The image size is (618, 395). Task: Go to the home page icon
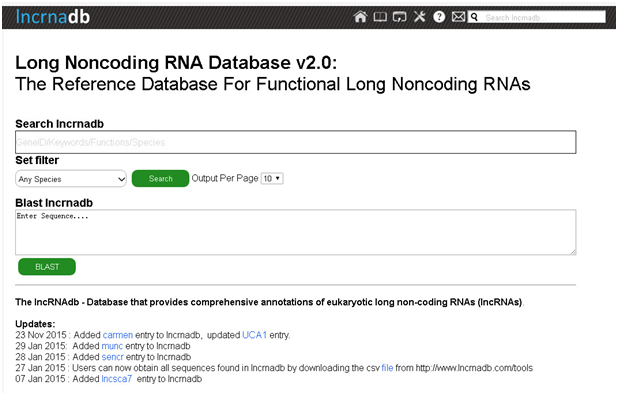[x=360, y=17]
